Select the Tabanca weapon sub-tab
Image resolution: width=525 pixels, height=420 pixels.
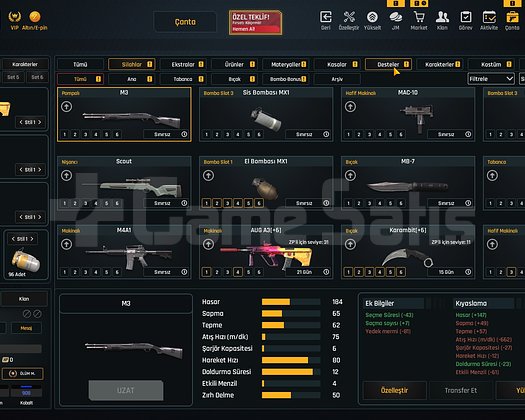pos(183,79)
